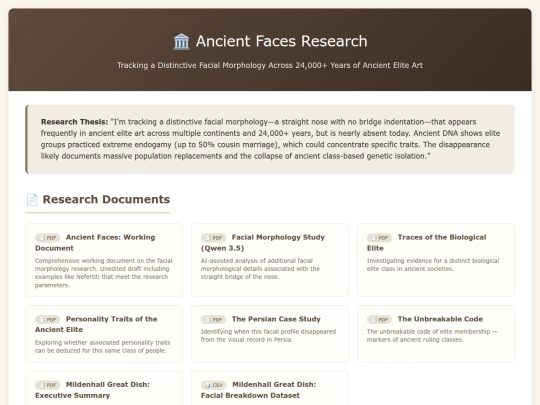The height and width of the screenshot is (405, 540).
Task: Click the museum building icon in header
Action: pos(181,42)
